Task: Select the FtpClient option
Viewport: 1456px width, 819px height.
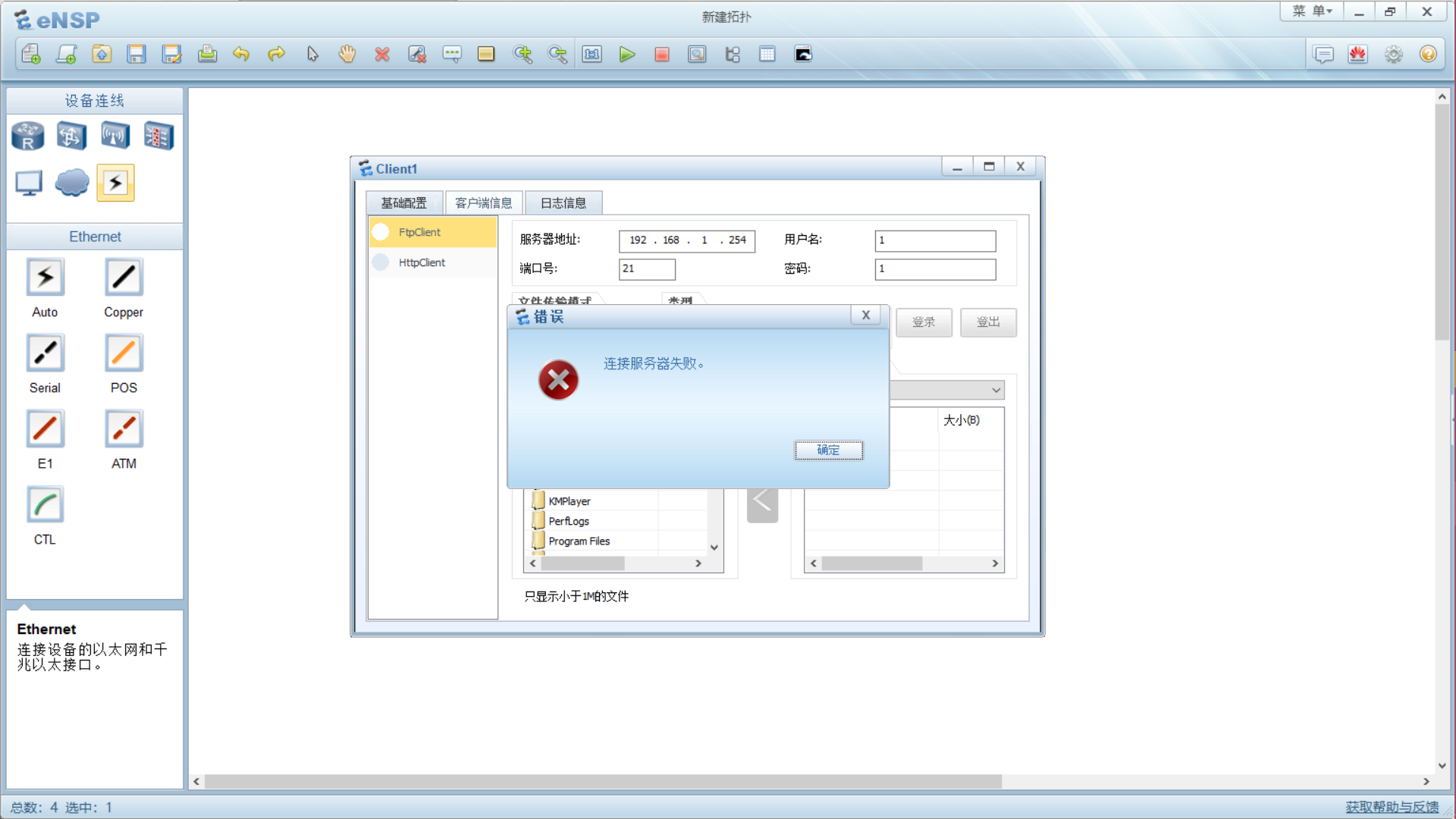Action: (419, 232)
